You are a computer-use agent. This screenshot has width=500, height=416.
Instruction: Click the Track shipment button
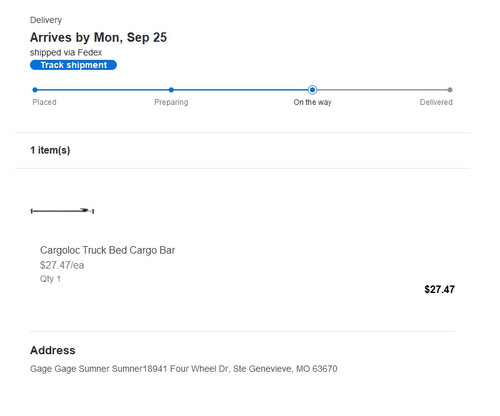click(73, 65)
